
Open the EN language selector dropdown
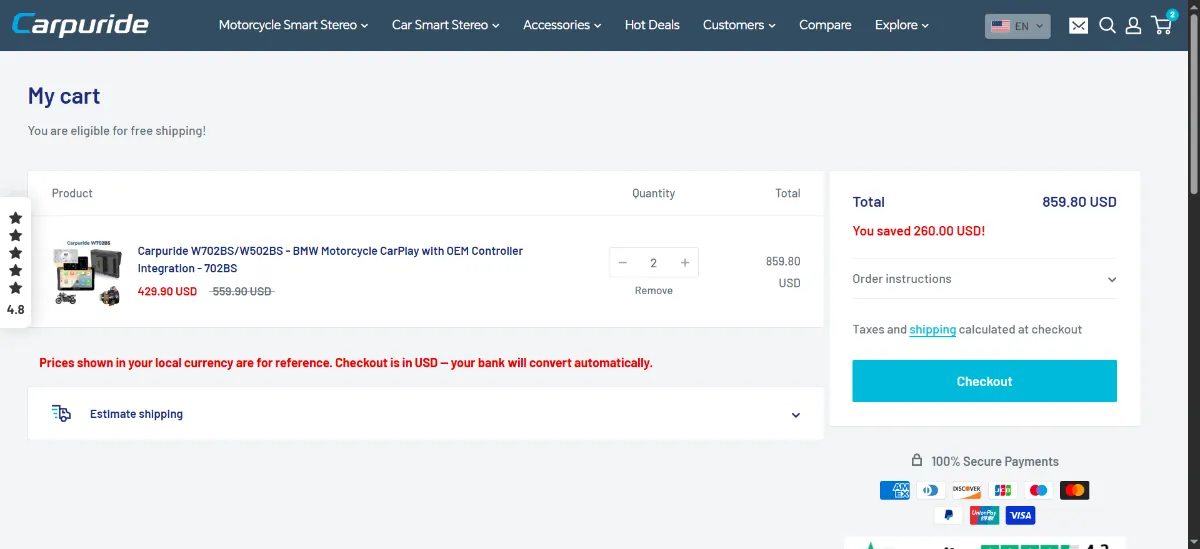pyautogui.click(x=1017, y=26)
